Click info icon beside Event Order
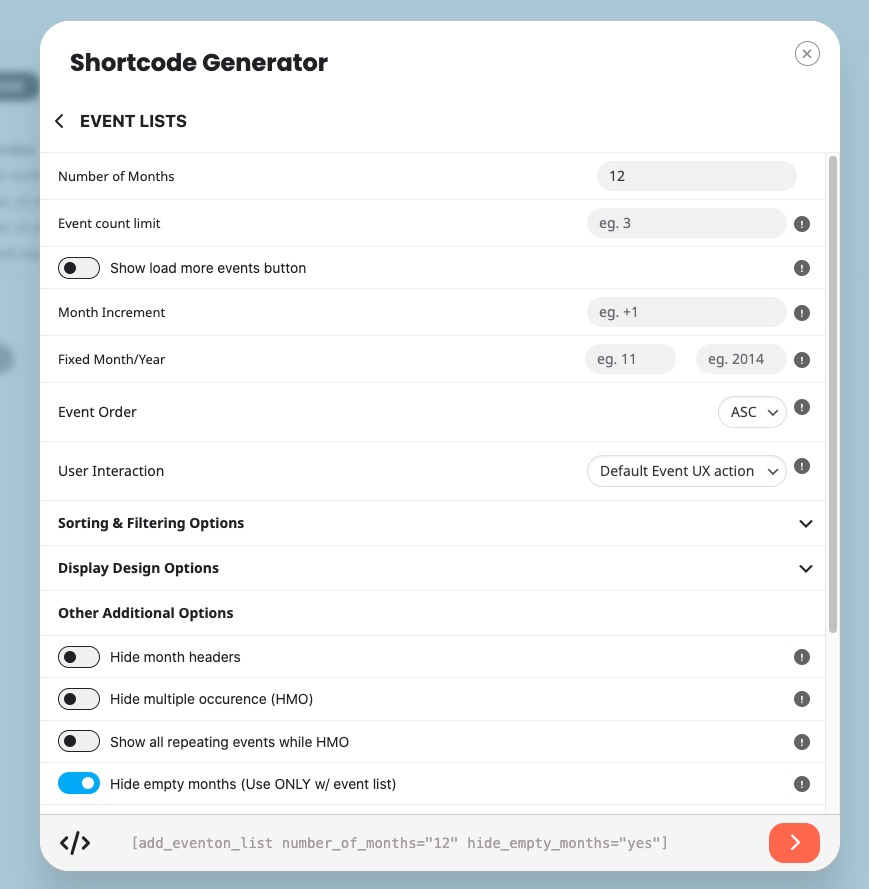 pyautogui.click(x=802, y=407)
